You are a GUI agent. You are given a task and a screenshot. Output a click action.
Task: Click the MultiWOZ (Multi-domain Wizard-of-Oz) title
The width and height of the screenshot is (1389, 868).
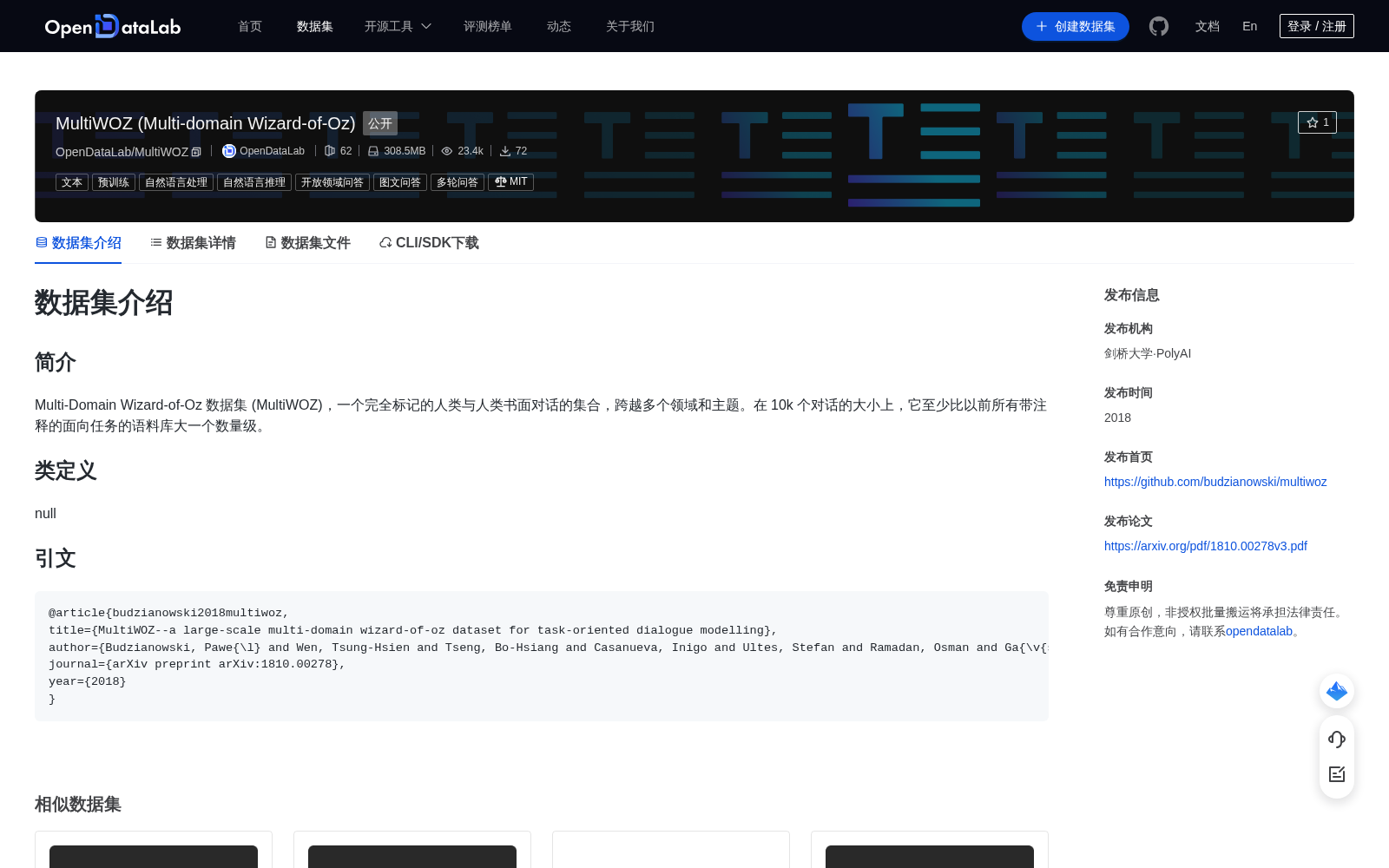206,123
